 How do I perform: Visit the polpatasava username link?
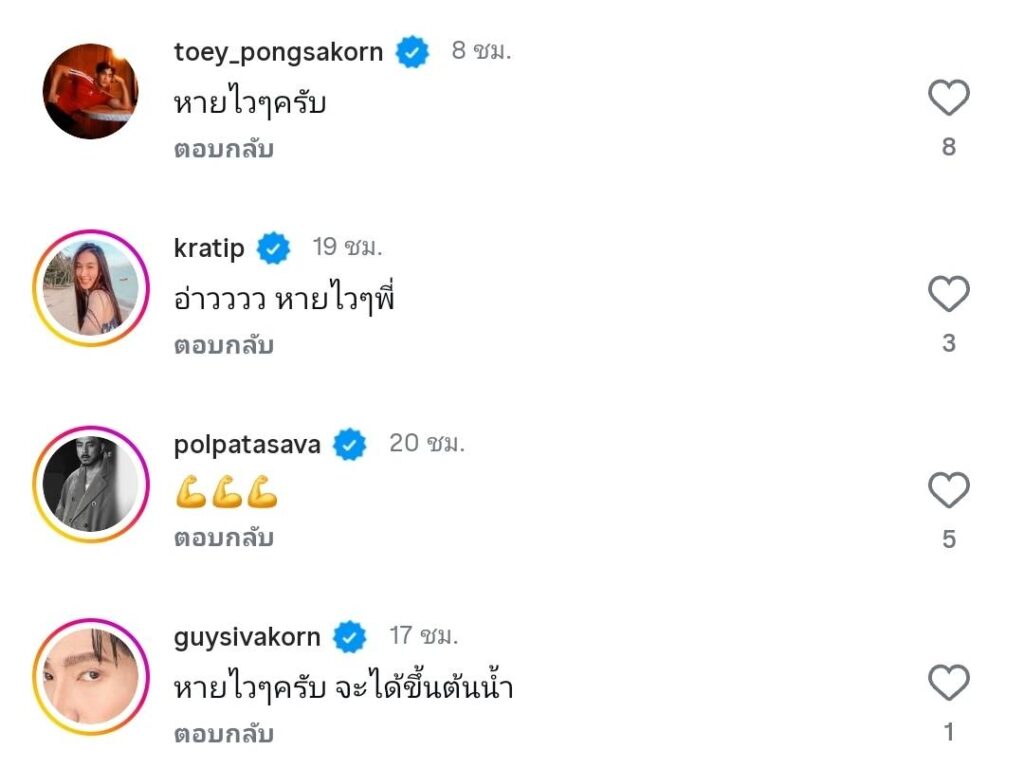click(247, 444)
